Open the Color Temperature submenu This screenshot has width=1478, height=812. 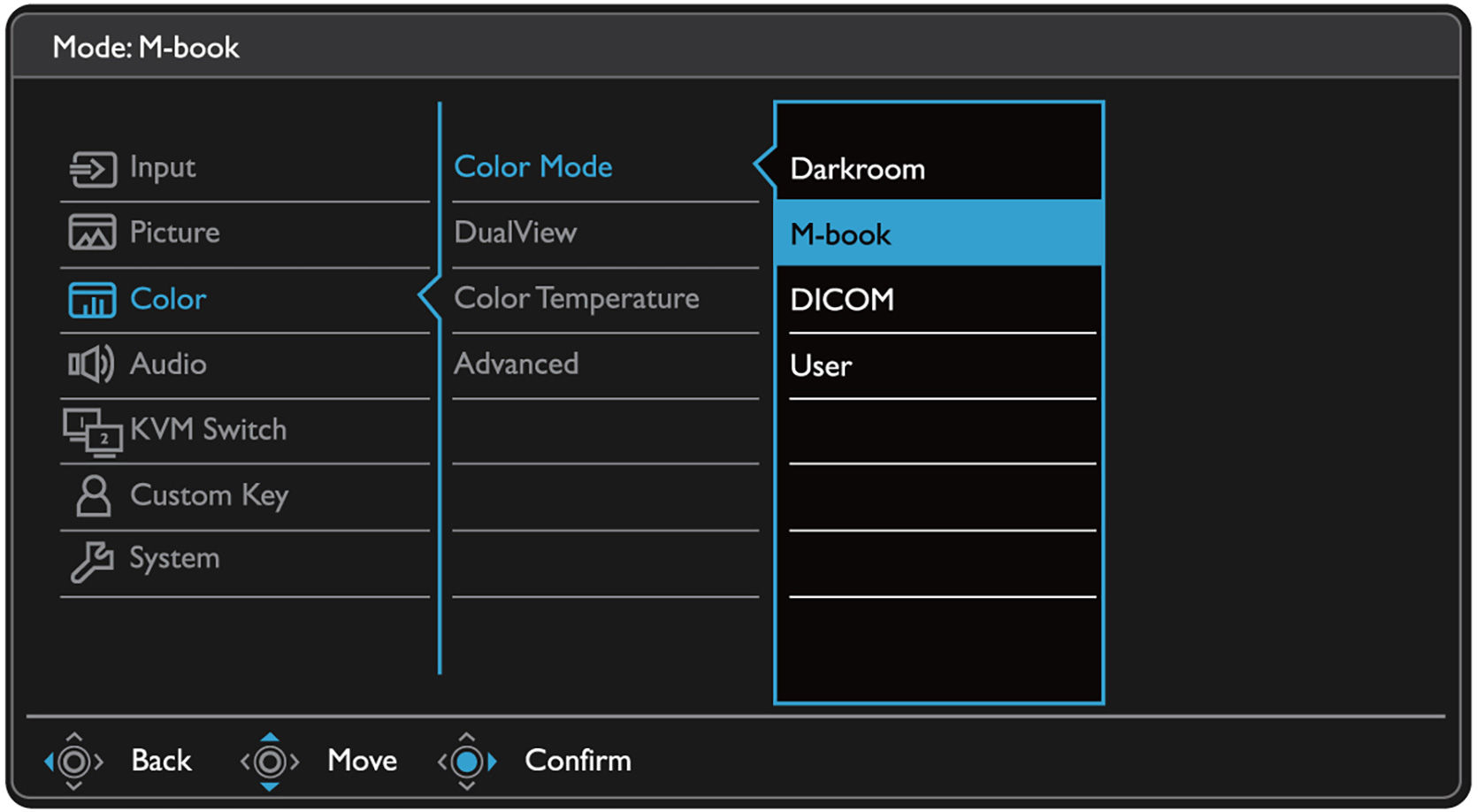(577, 299)
